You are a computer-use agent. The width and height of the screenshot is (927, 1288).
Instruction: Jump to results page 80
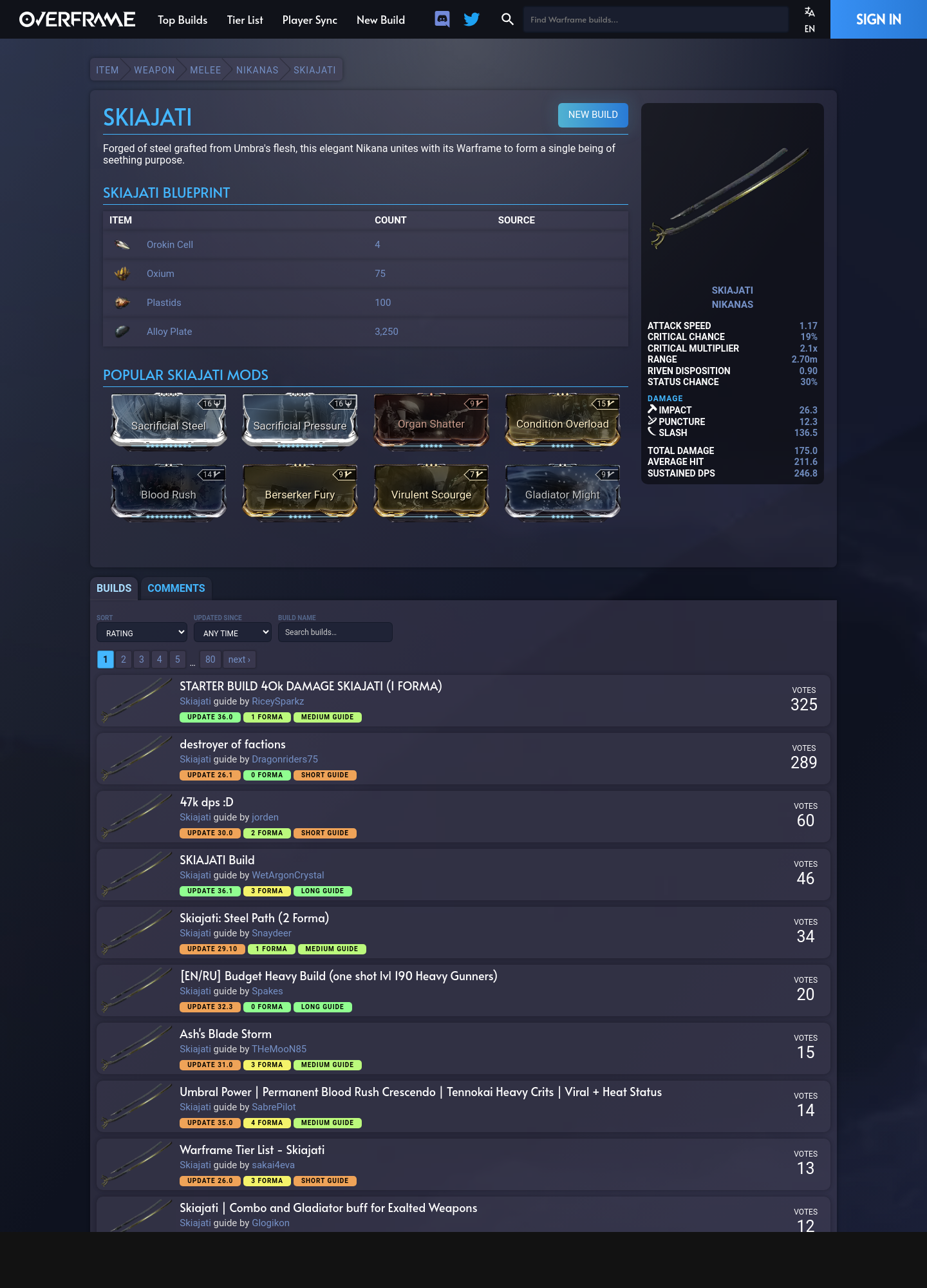211,659
